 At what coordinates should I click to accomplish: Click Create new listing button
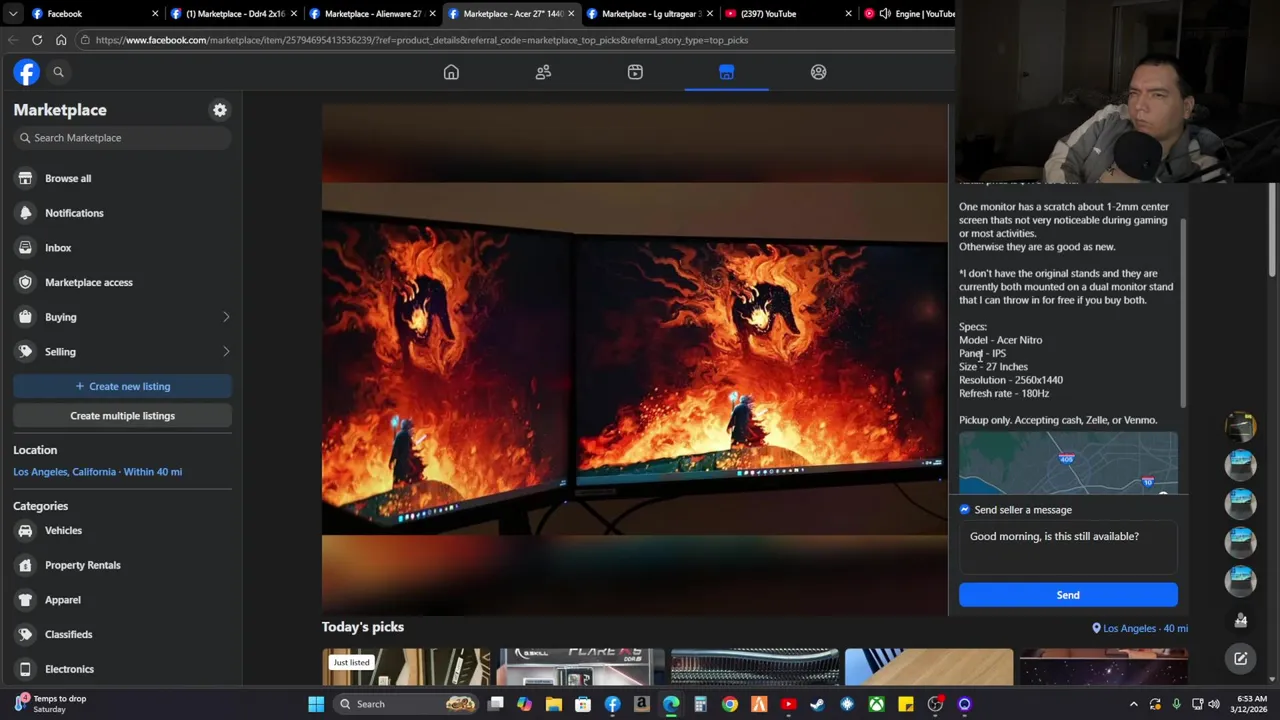click(122, 386)
